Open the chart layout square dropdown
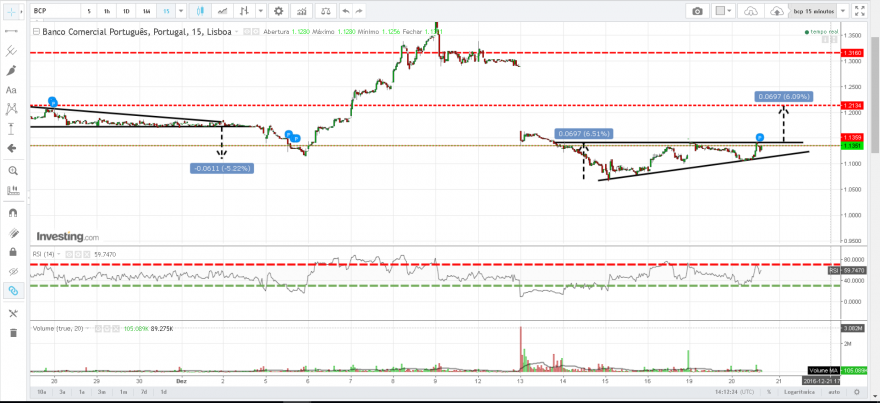880x403 pixels. point(722,11)
